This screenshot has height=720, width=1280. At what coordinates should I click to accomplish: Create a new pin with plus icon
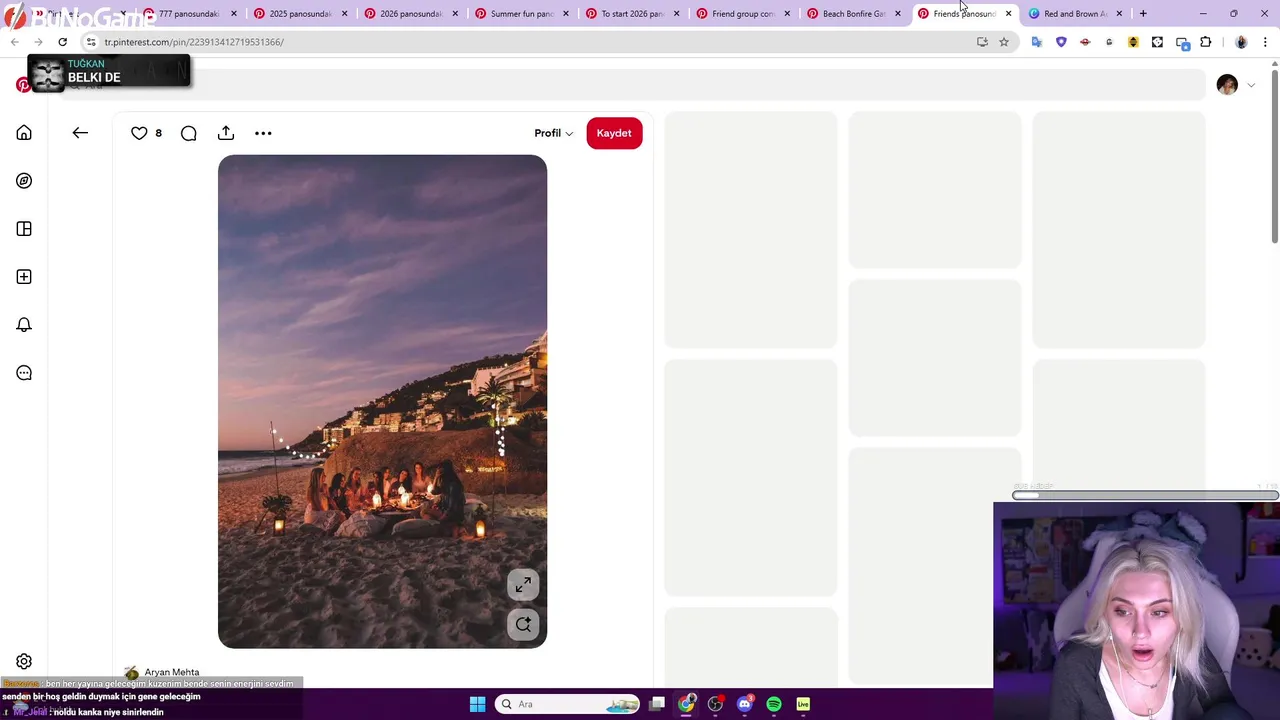click(x=24, y=277)
